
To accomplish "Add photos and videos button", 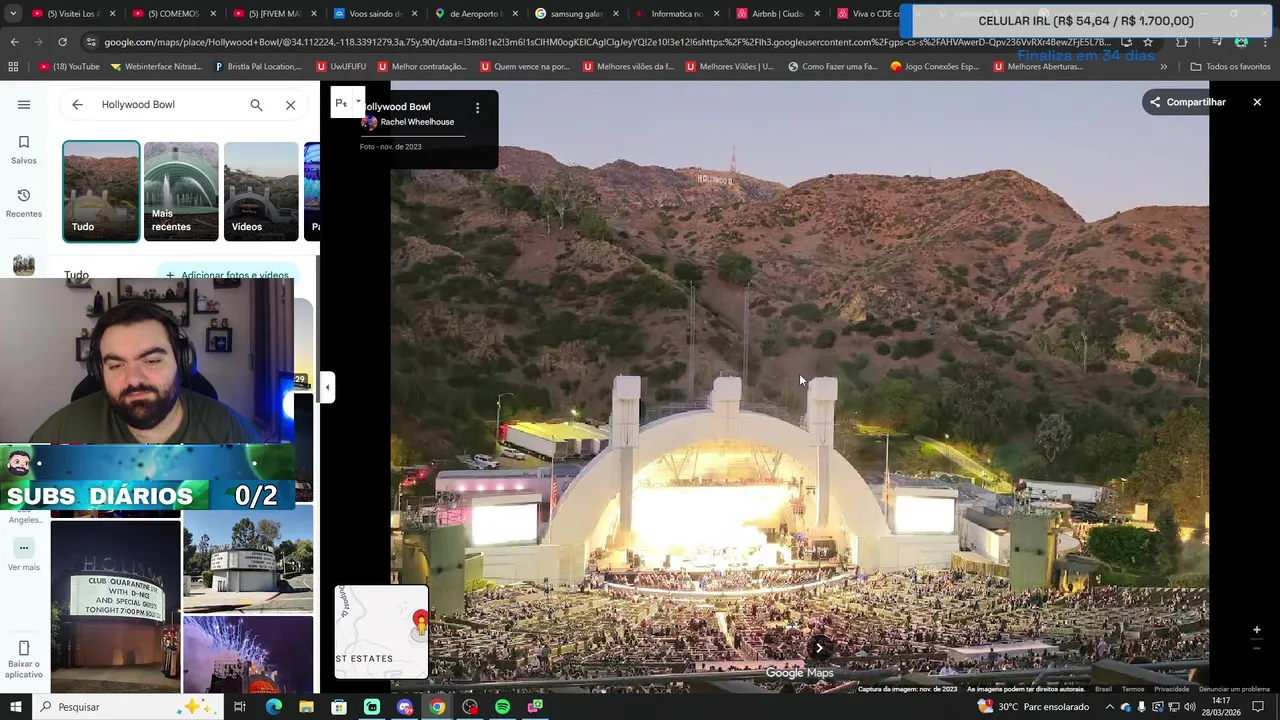I will (227, 275).
